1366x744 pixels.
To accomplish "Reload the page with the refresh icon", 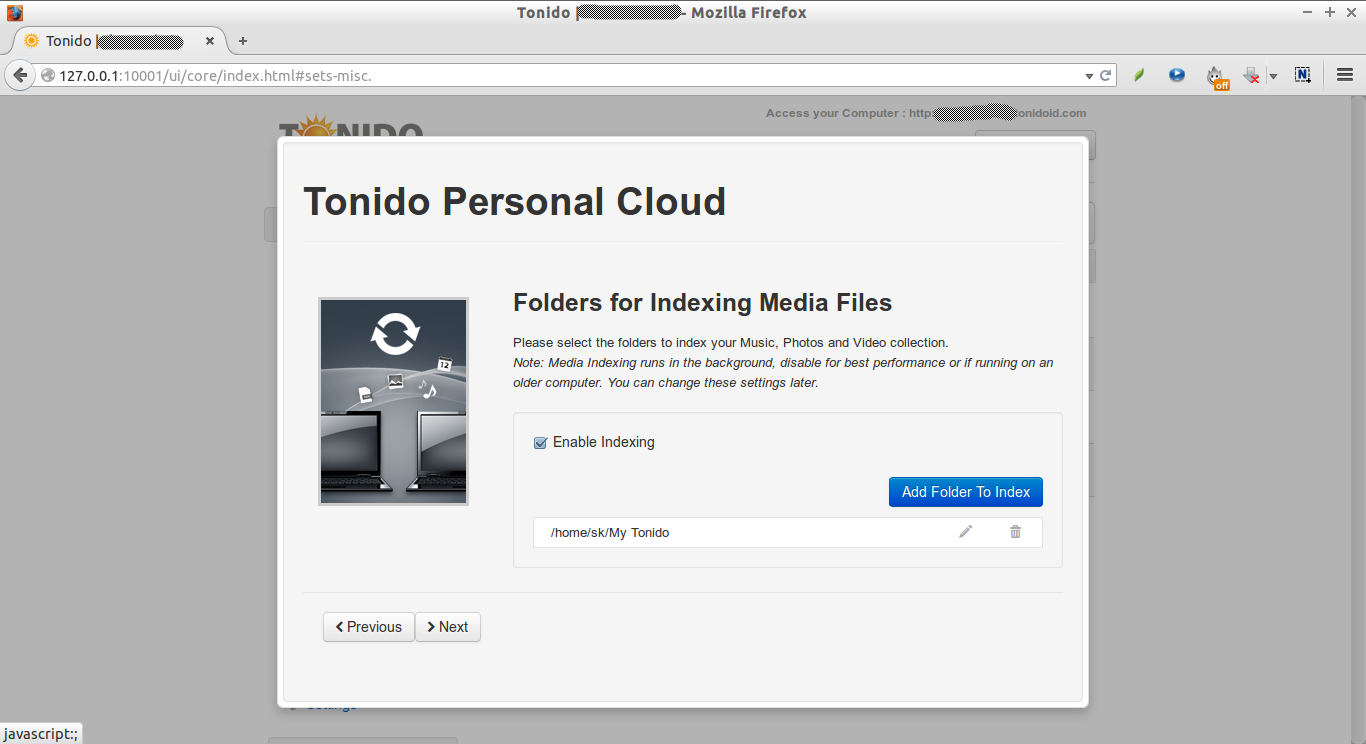I will [x=1106, y=75].
